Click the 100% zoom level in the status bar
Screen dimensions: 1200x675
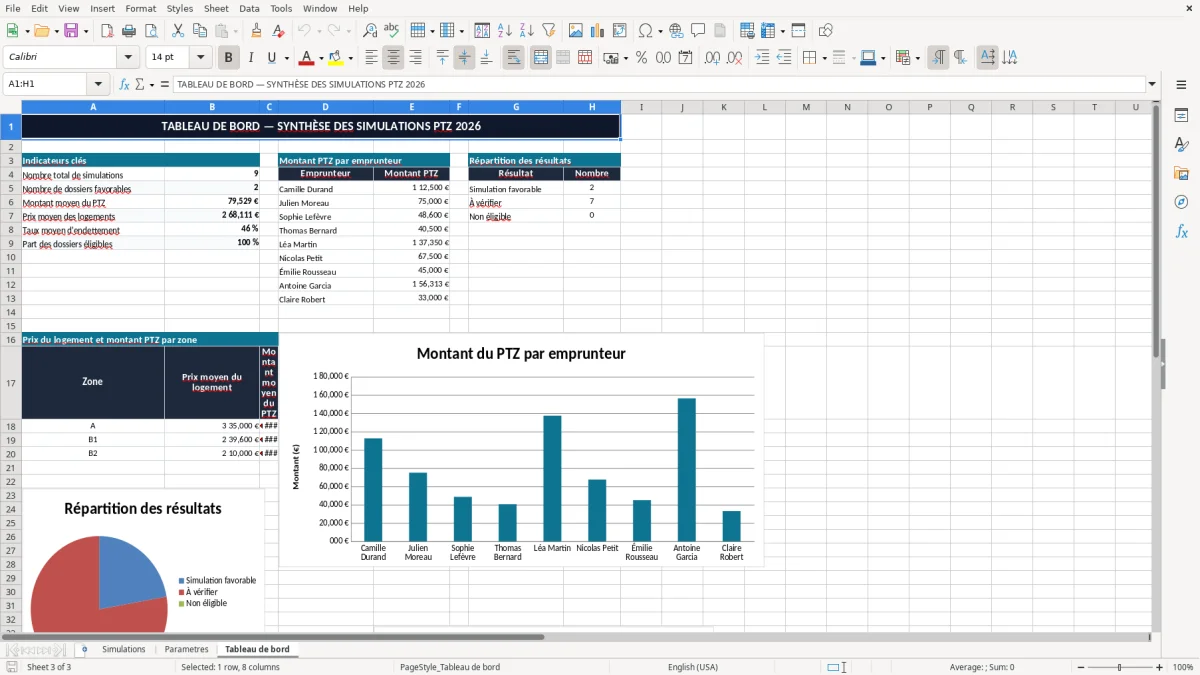click(x=1183, y=667)
